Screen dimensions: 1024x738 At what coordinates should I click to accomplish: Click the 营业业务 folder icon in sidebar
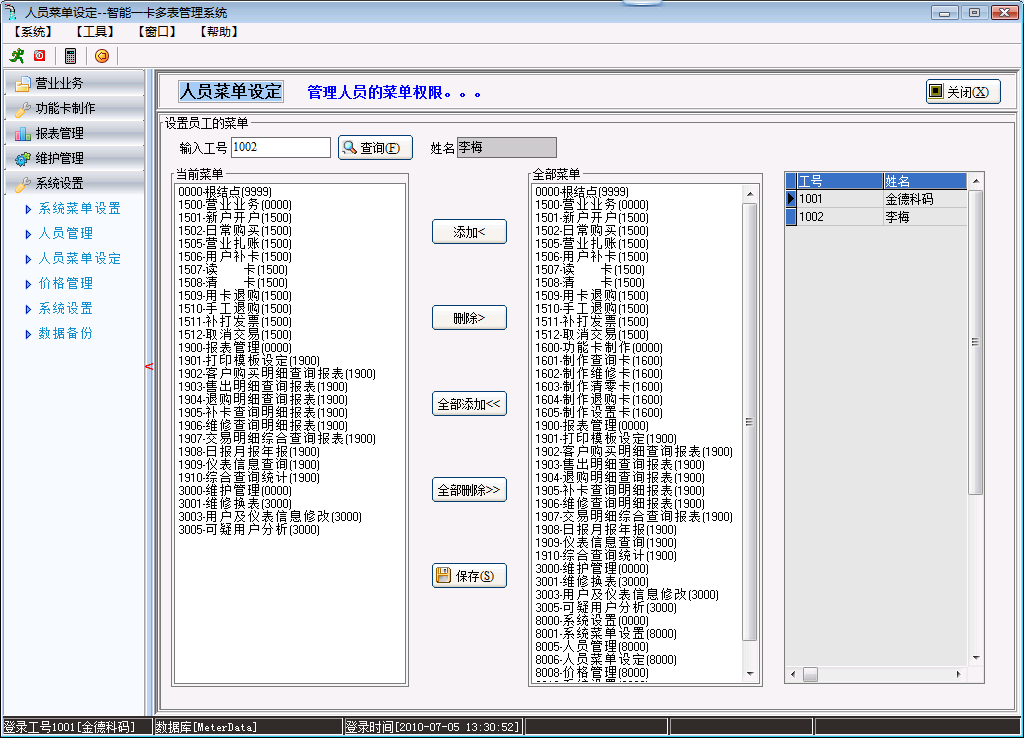(22, 84)
